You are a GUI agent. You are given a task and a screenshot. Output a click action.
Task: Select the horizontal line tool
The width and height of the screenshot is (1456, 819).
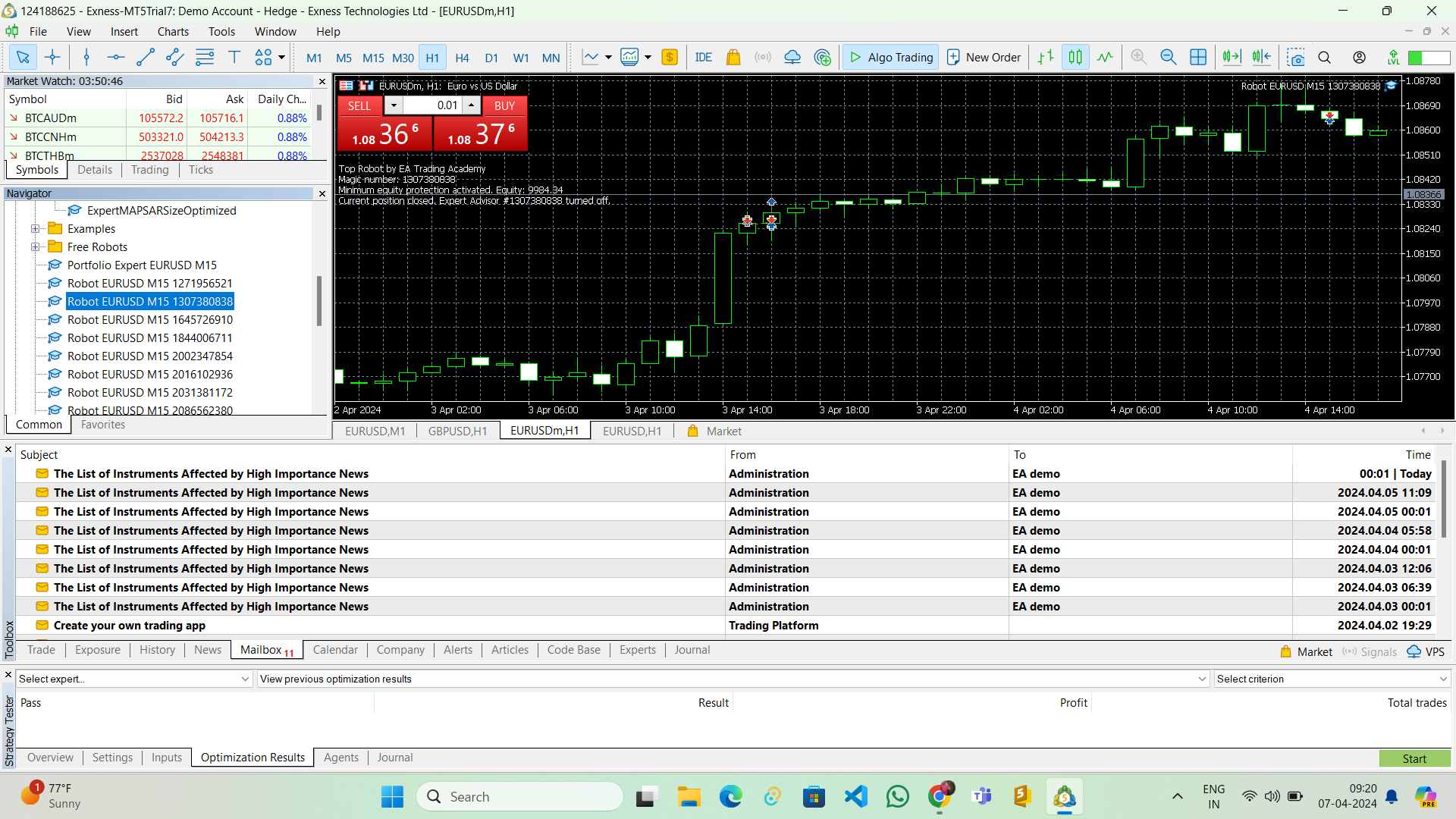pyautogui.click(x=116, y=57)
